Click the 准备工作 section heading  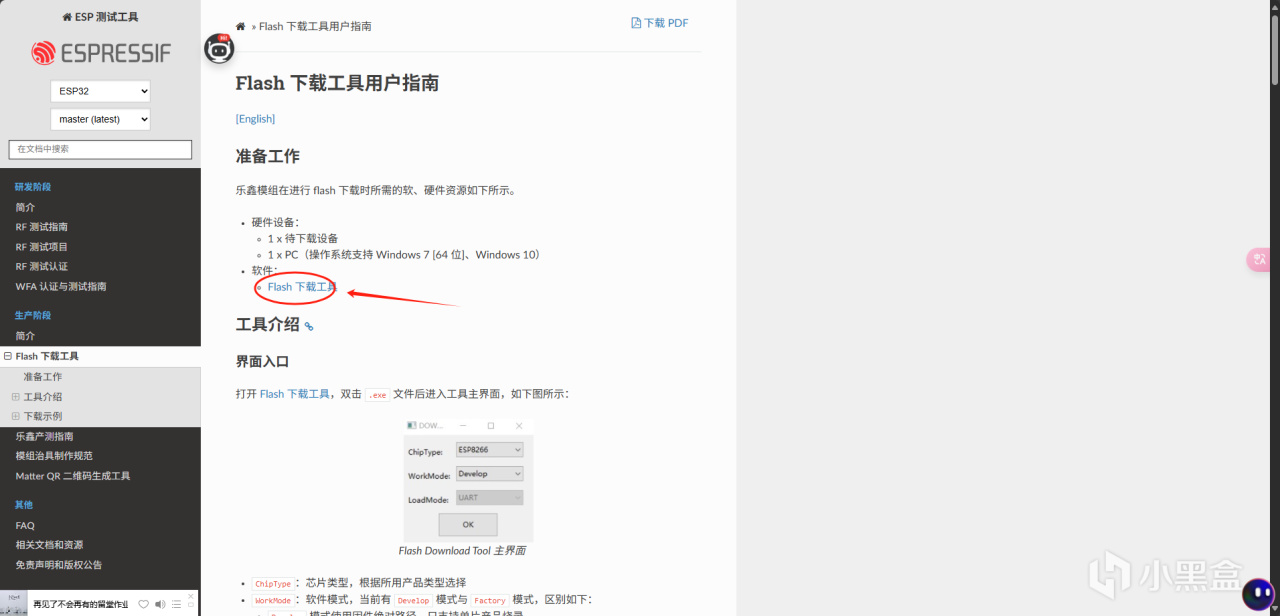click(x=268, y=156)
